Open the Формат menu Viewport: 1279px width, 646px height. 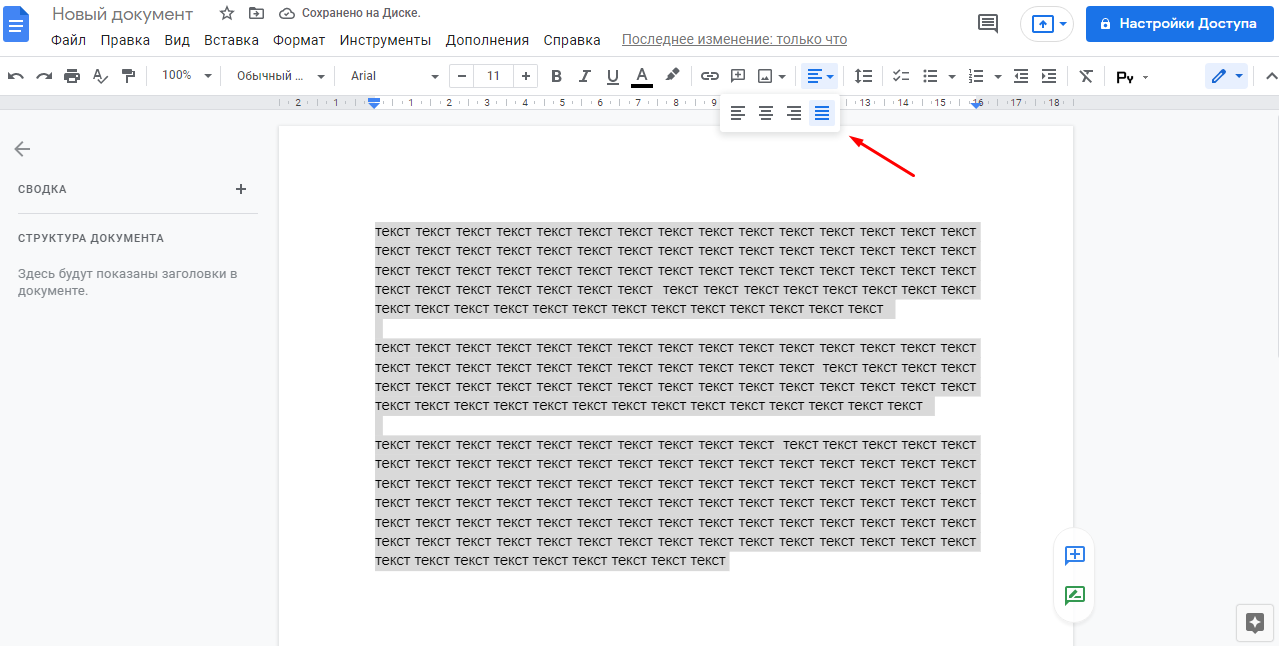[299, 40]
